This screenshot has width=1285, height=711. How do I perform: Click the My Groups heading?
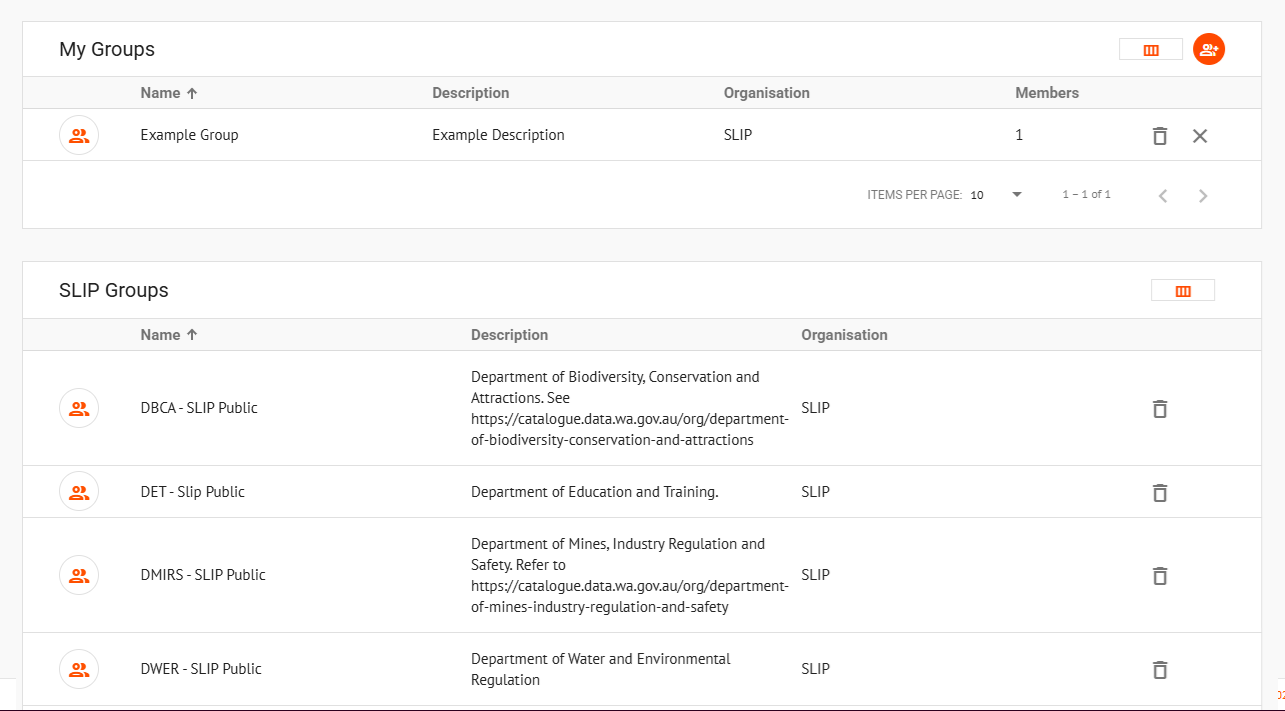(107, 49)
